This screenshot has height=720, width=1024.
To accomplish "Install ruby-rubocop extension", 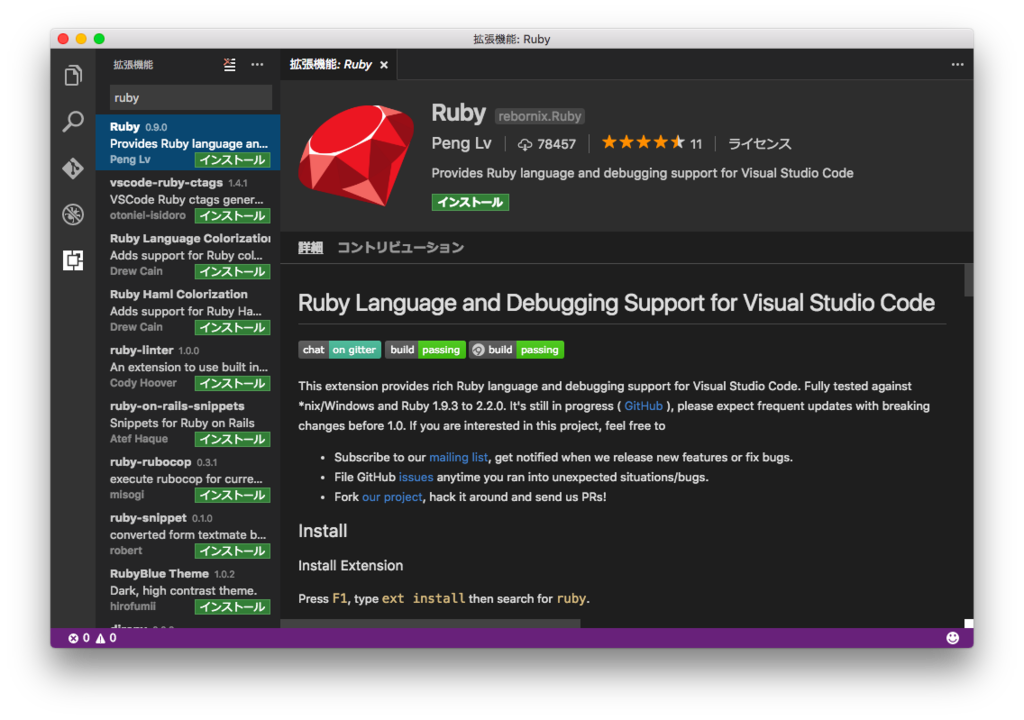I will pyautogui.click(x=232, y=495).
